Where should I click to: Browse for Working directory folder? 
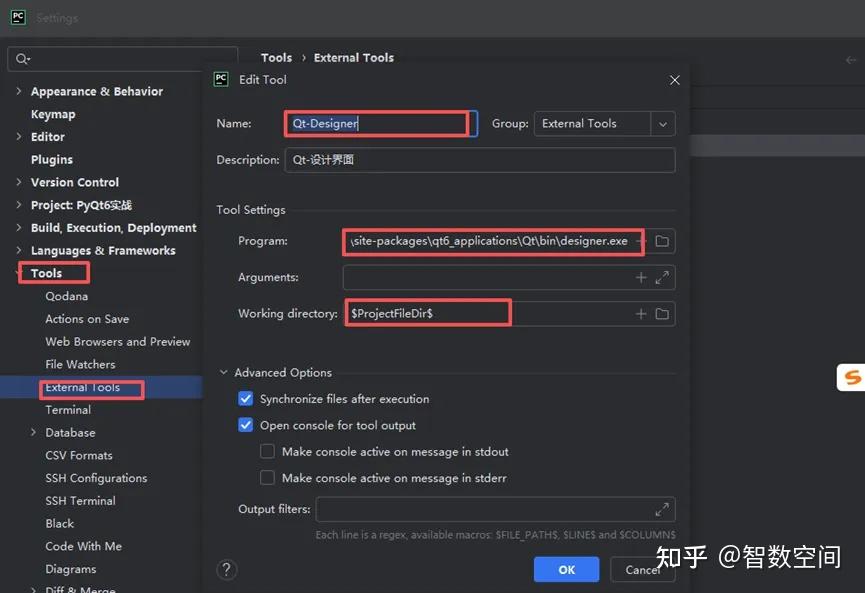tap(662, 314)
